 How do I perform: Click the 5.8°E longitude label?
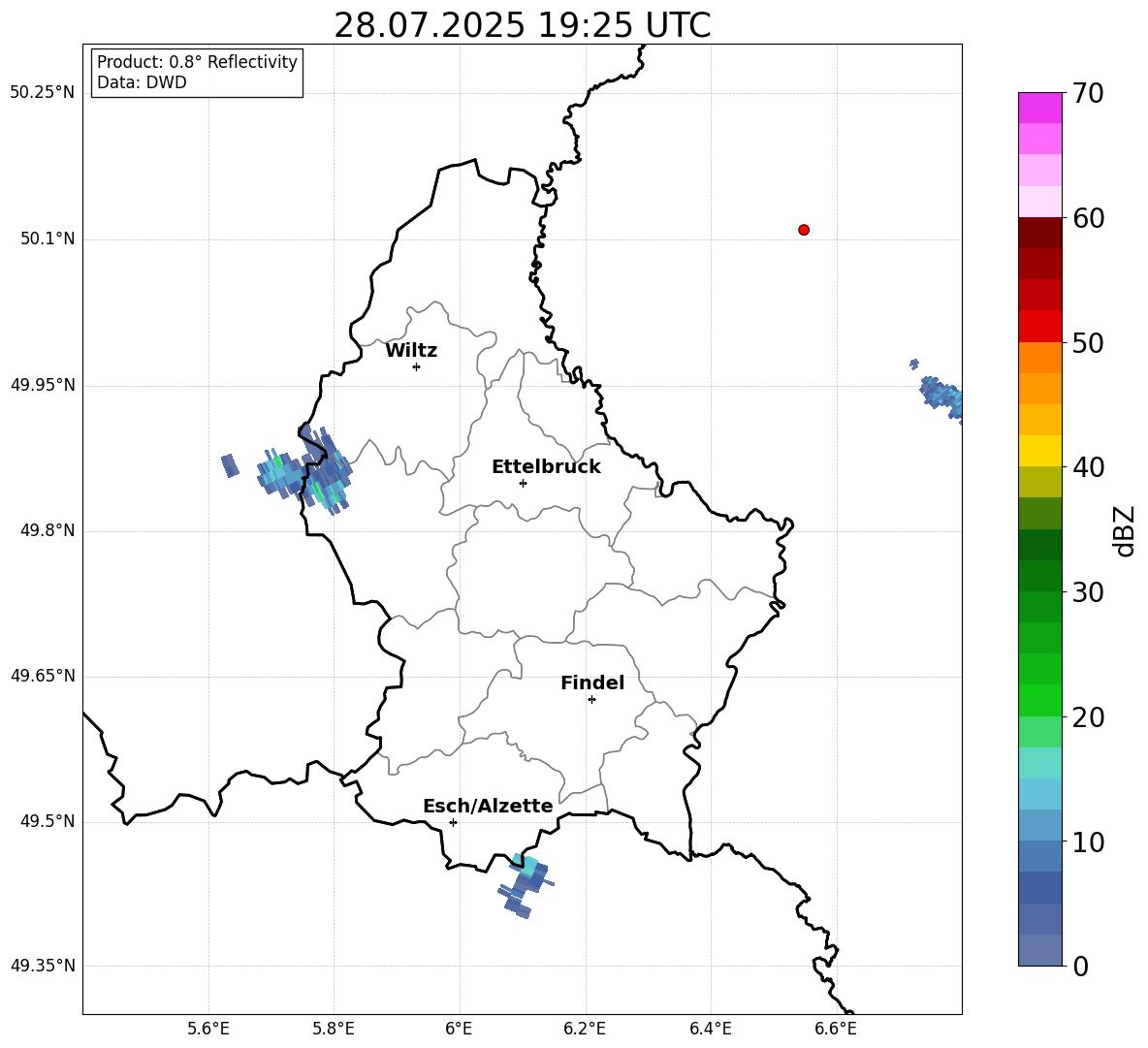(x=334, y=1029)
